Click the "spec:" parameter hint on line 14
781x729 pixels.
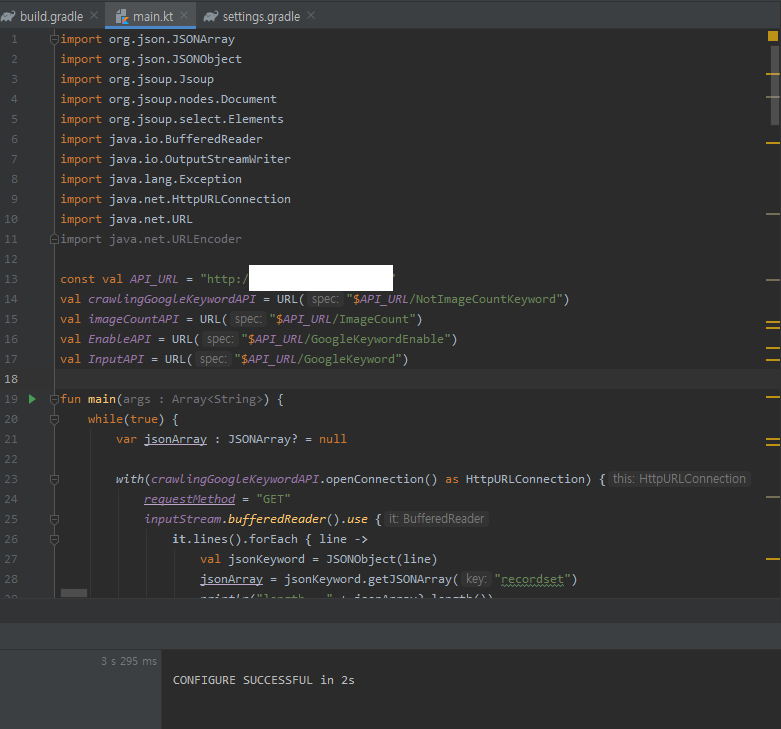325,299
